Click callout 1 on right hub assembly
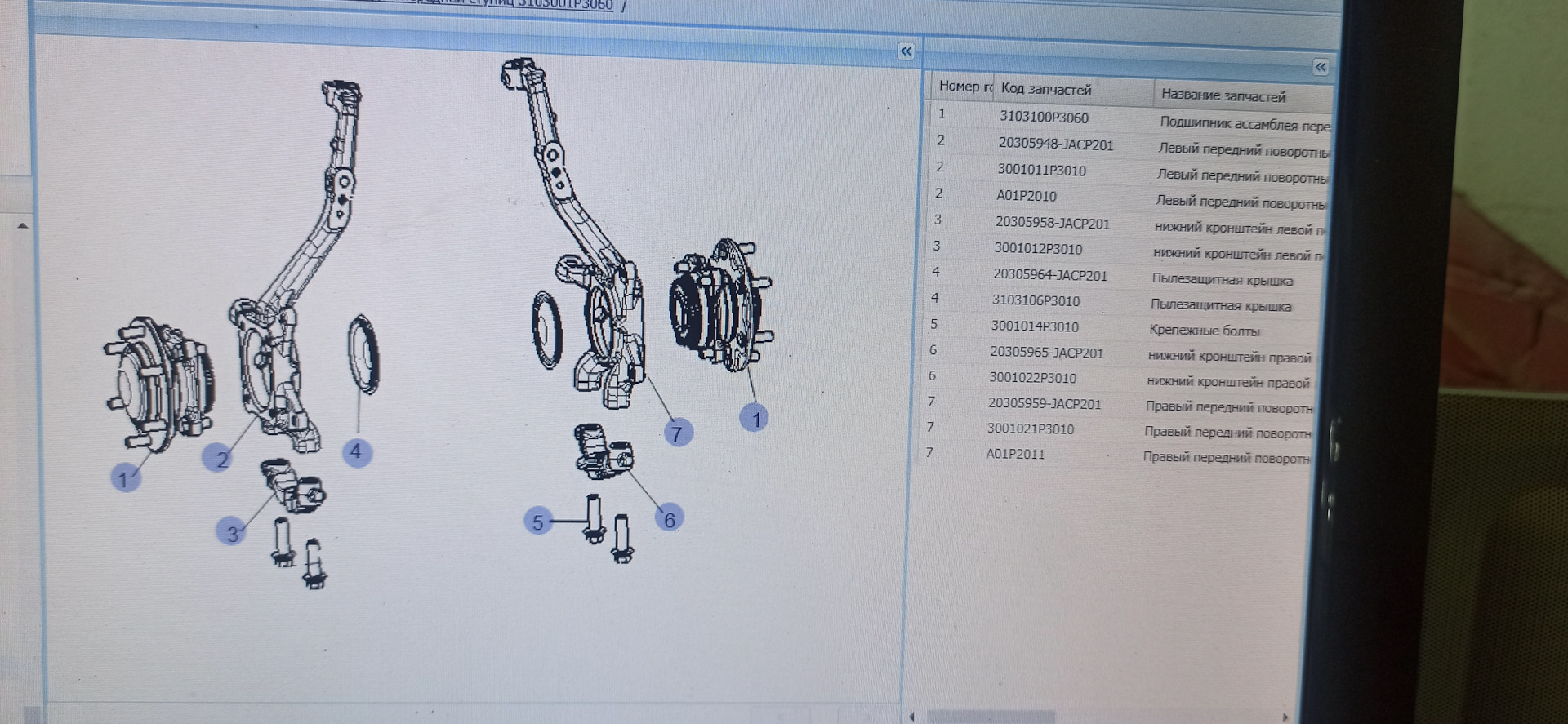The width and height of the screenshot is (1568, 724). point(755,418)
